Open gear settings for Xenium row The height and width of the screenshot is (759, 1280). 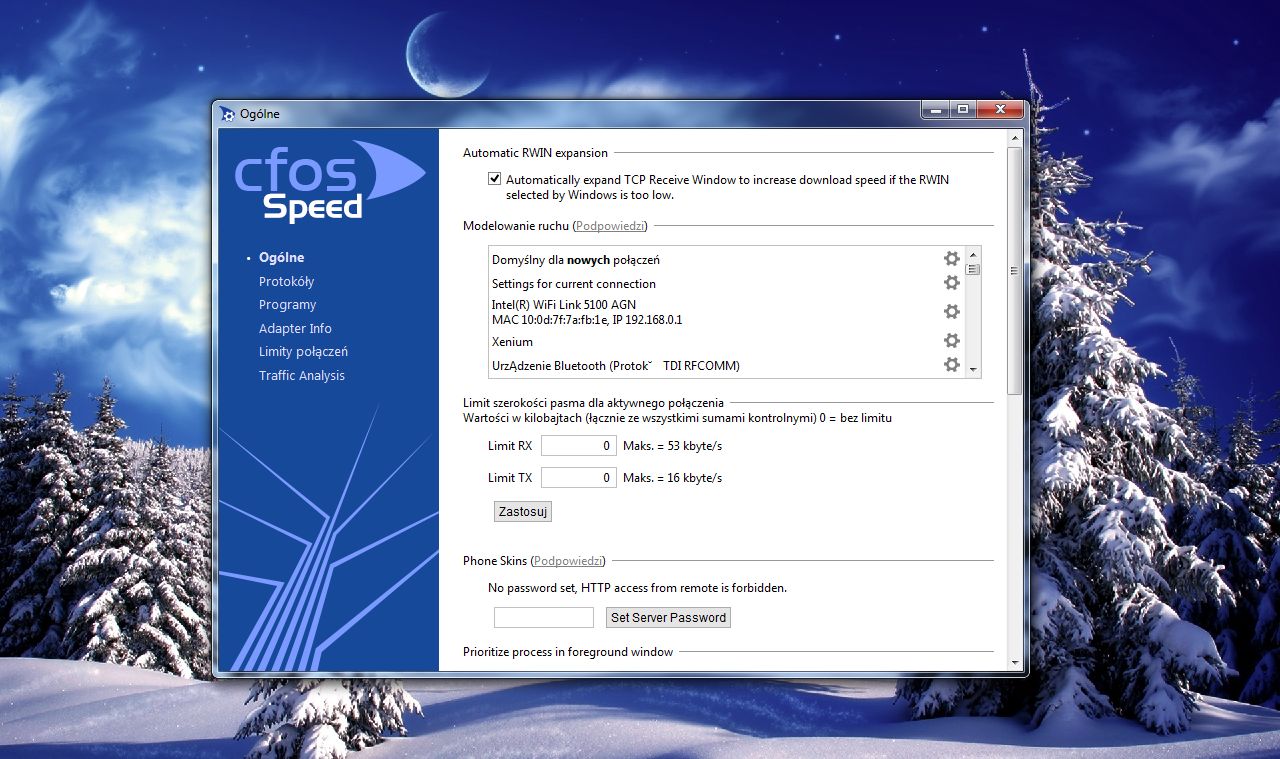(951, 341)
